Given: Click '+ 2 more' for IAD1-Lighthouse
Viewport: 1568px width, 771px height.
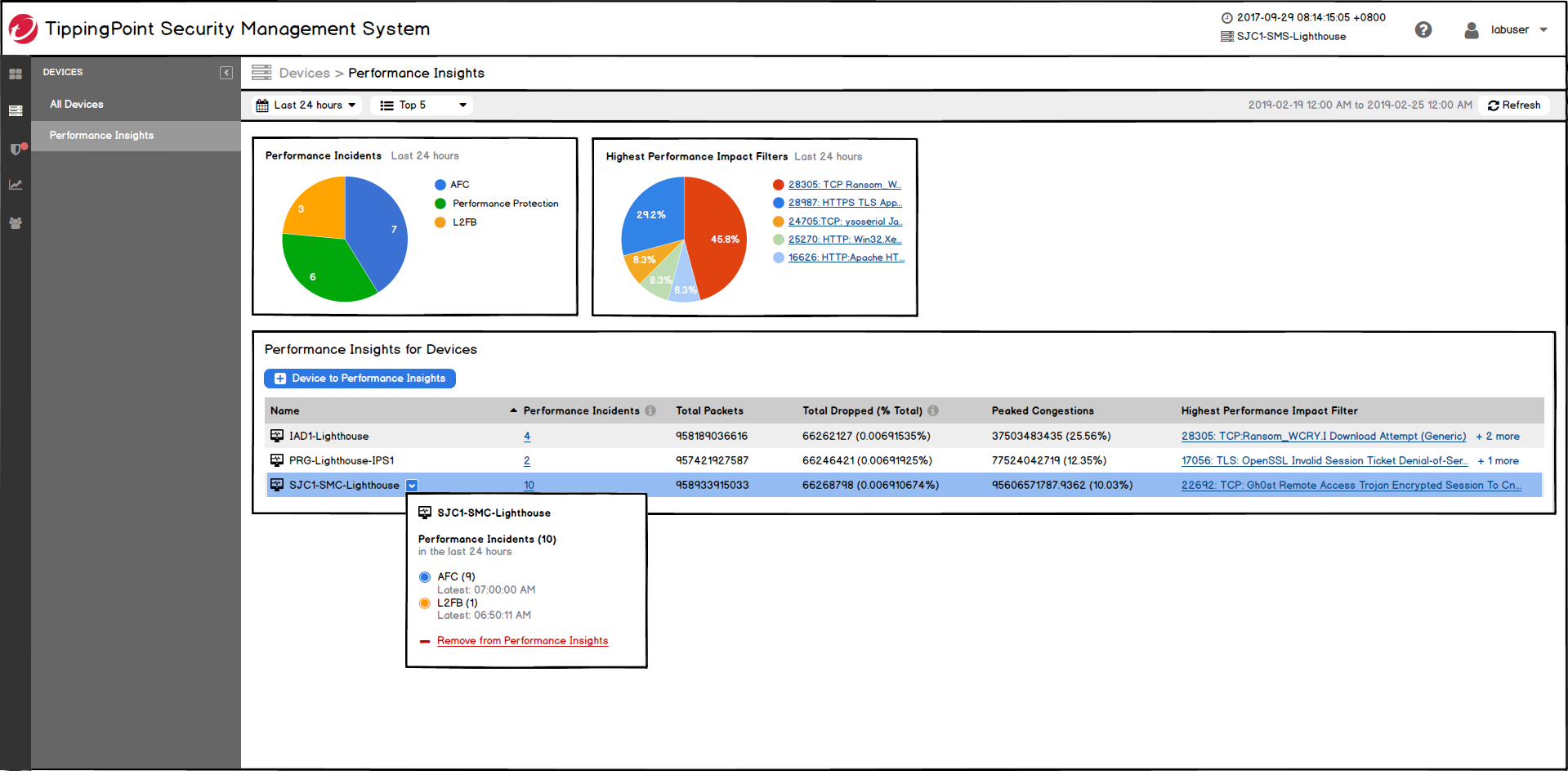Looking at the screenshot, I should (1498, 437).
